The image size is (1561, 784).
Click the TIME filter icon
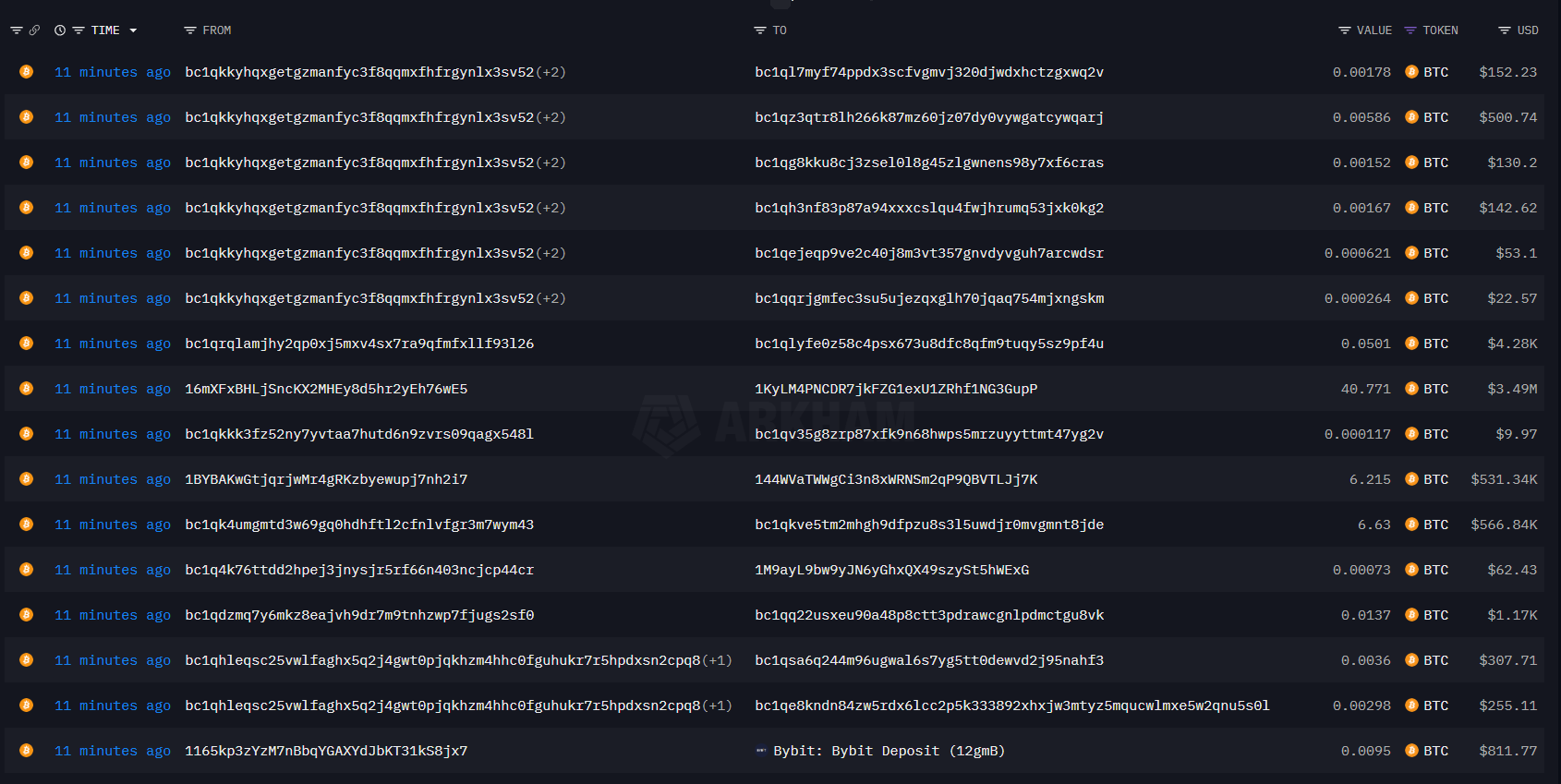click(x=79, y=30)
